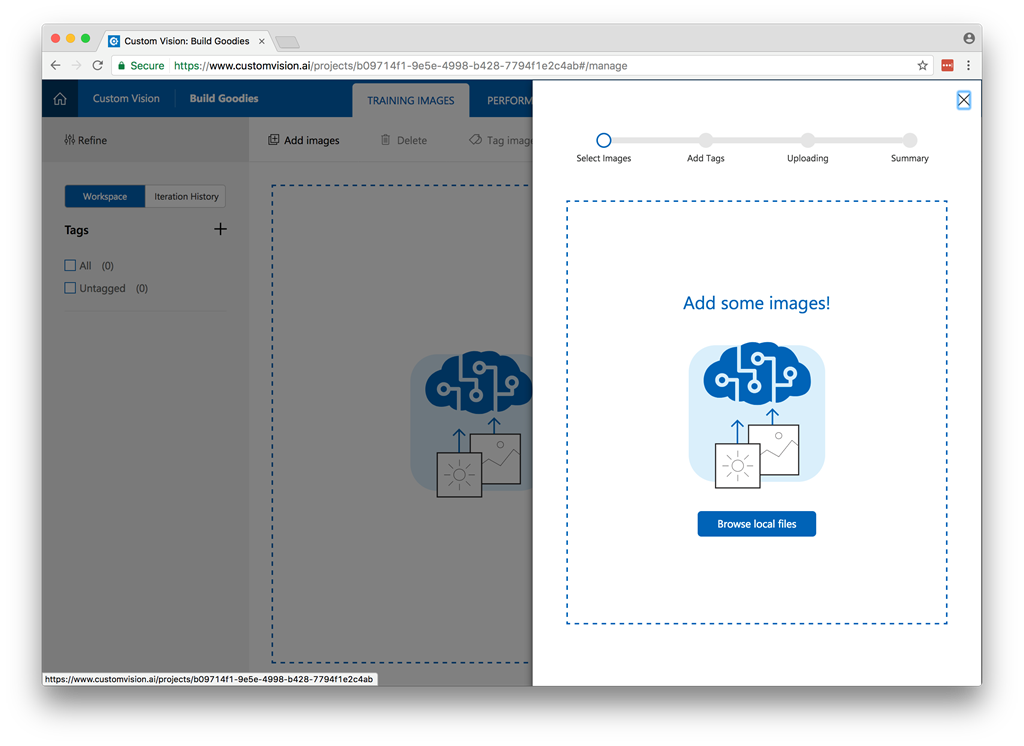Click the Refine filter icon
1024x746 pixels.
point(69,140)
